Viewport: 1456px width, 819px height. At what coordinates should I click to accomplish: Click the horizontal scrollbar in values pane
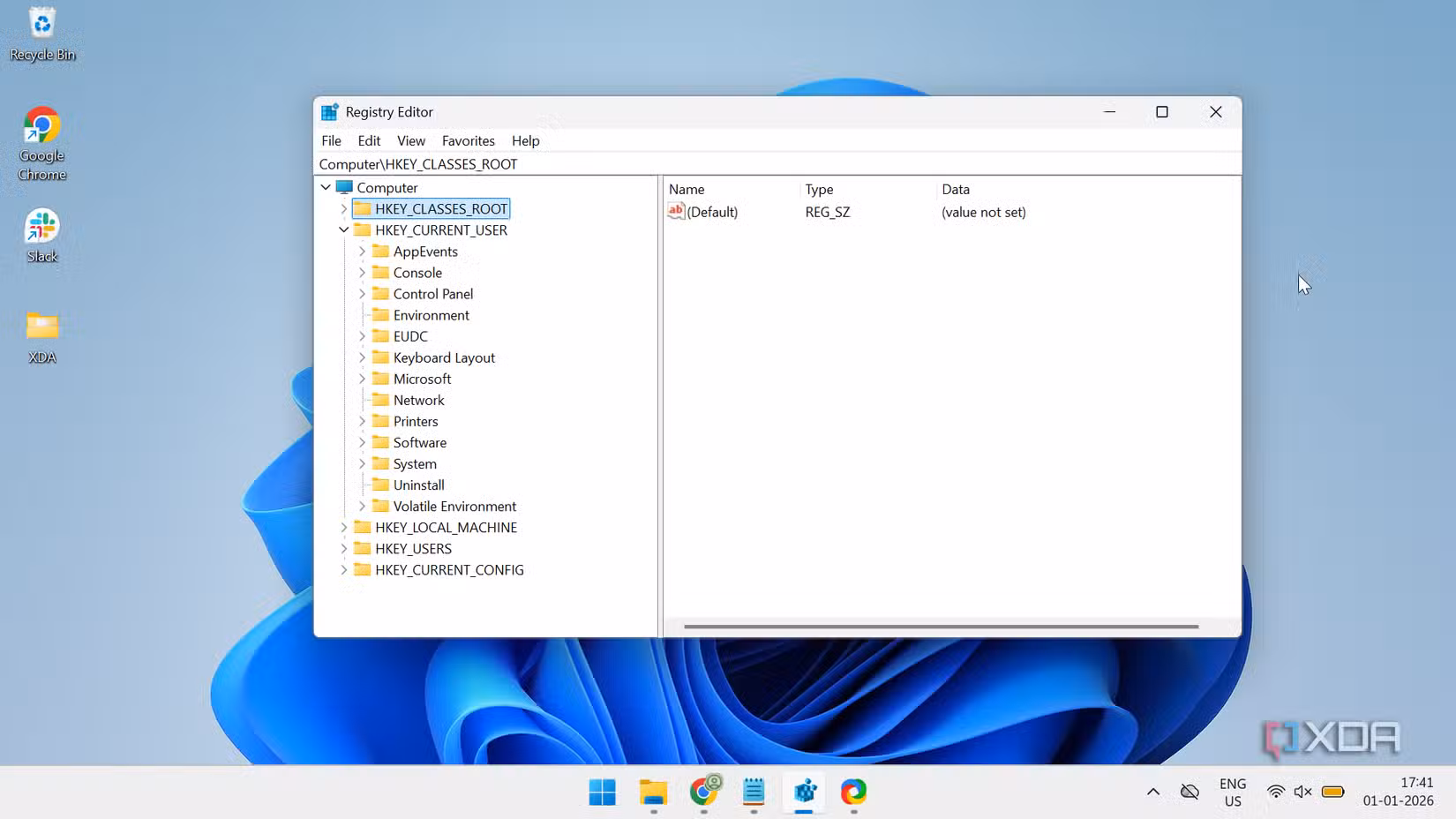tap(941, 627)
